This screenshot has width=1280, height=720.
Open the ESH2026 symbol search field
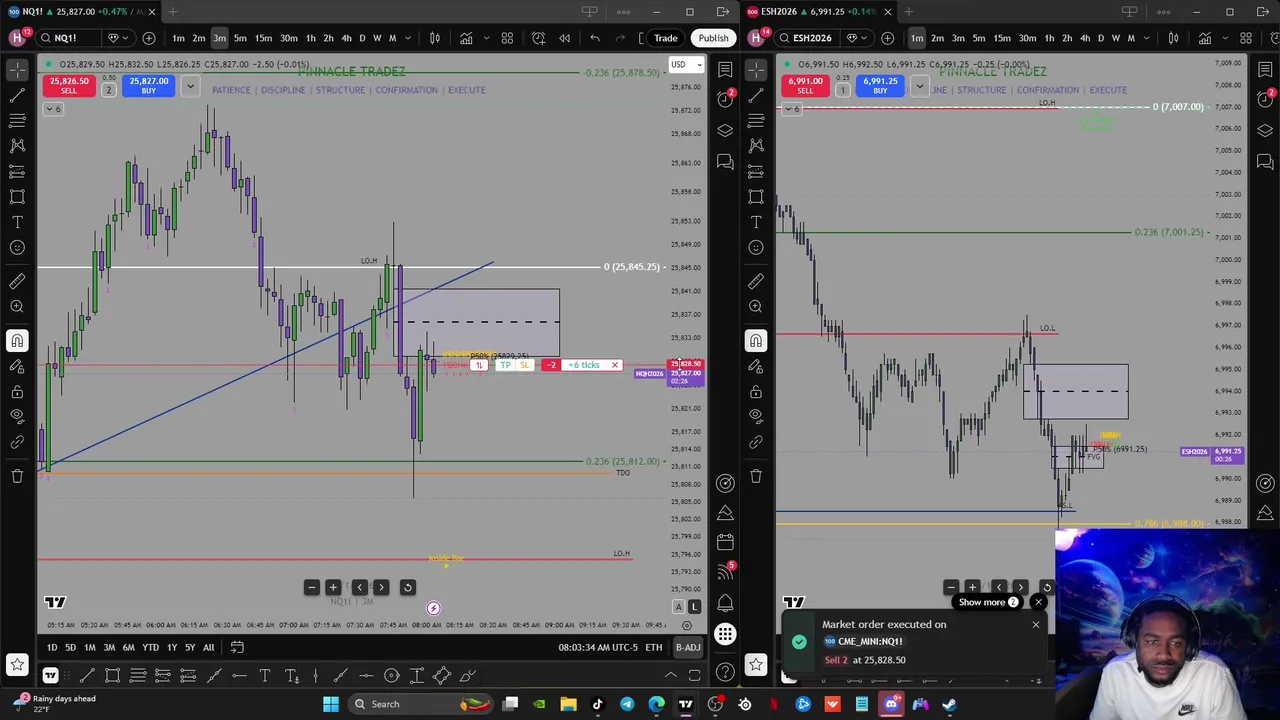[806, 38]
